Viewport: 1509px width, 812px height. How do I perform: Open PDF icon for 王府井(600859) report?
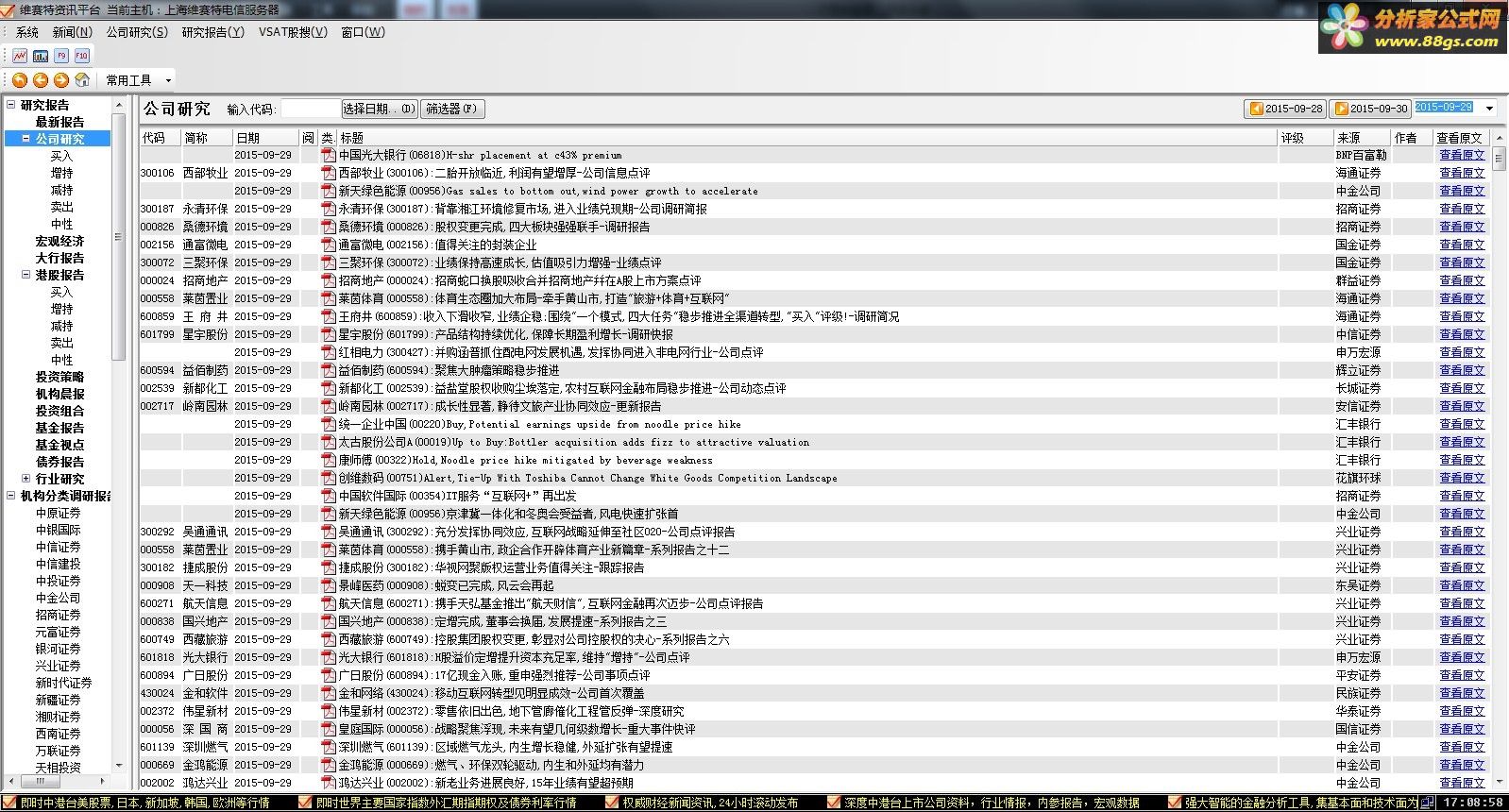tap(329, 316)
